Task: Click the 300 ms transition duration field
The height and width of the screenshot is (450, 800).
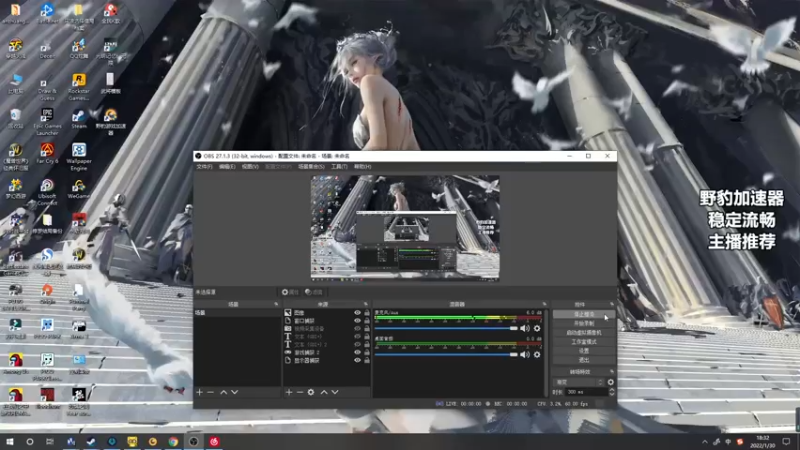Action: [586, 392]
